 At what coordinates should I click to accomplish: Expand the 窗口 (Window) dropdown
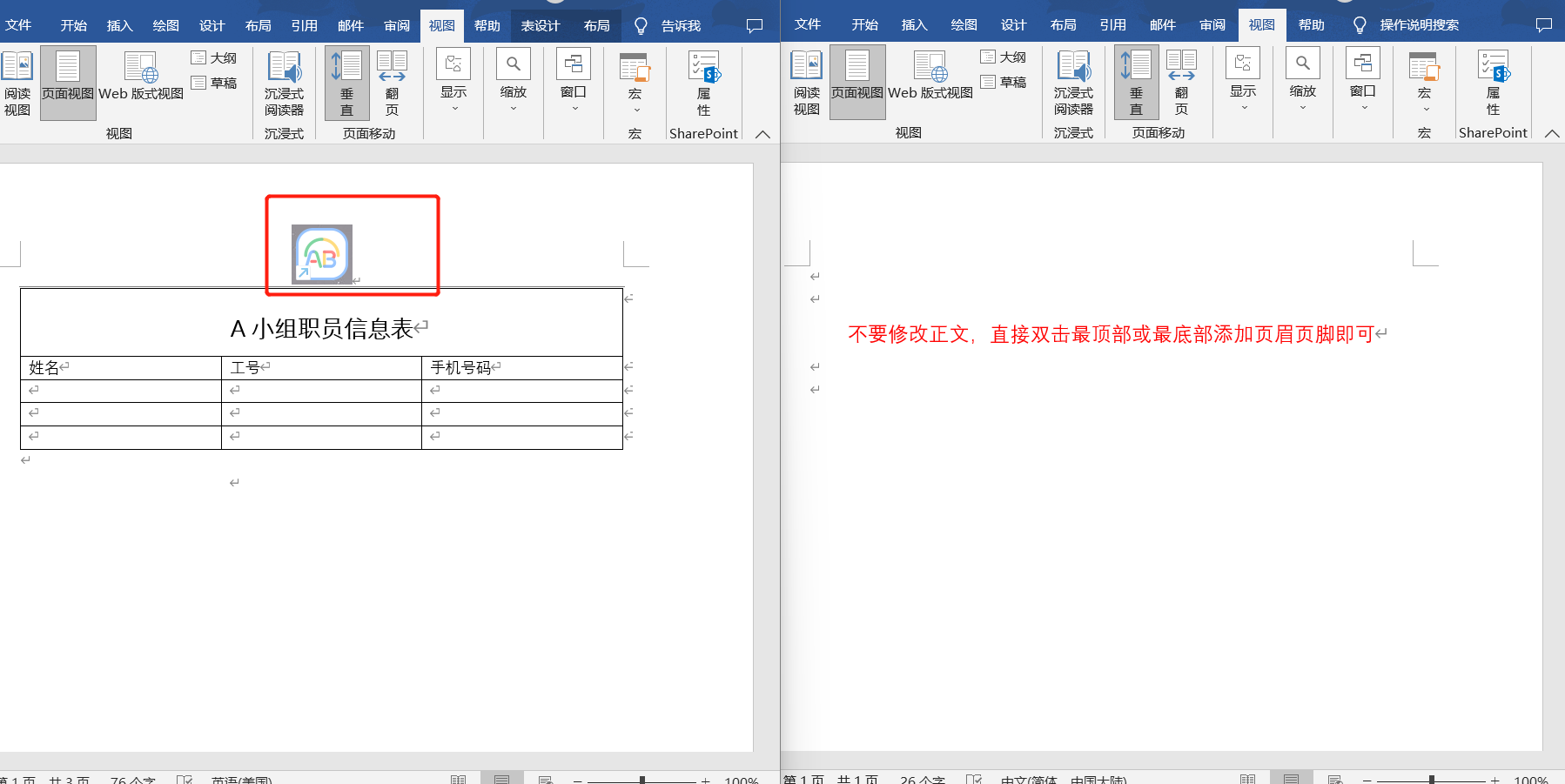coord(574,83)
